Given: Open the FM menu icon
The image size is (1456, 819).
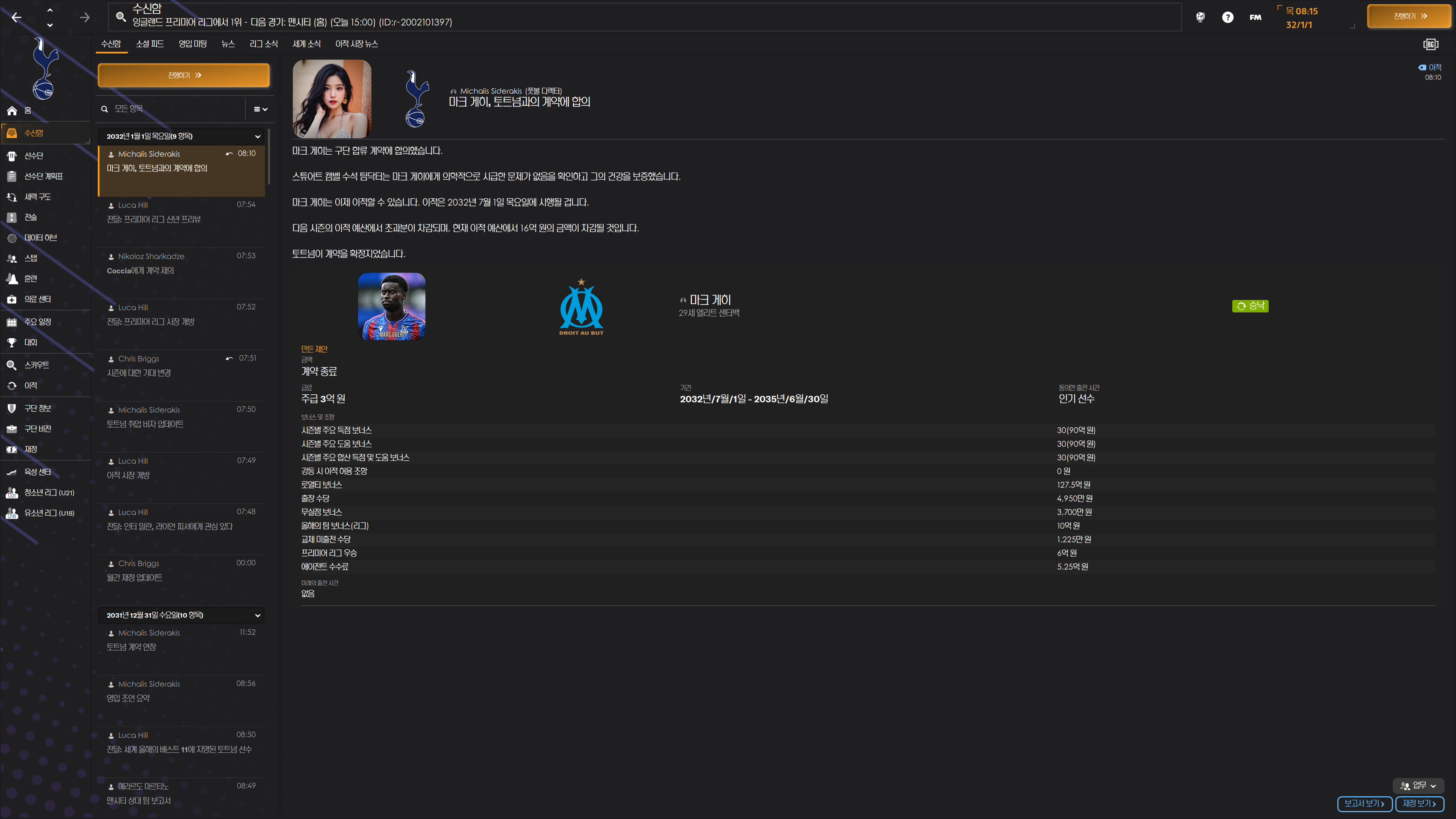Looking at the screenshot, I should point(1255,17).
